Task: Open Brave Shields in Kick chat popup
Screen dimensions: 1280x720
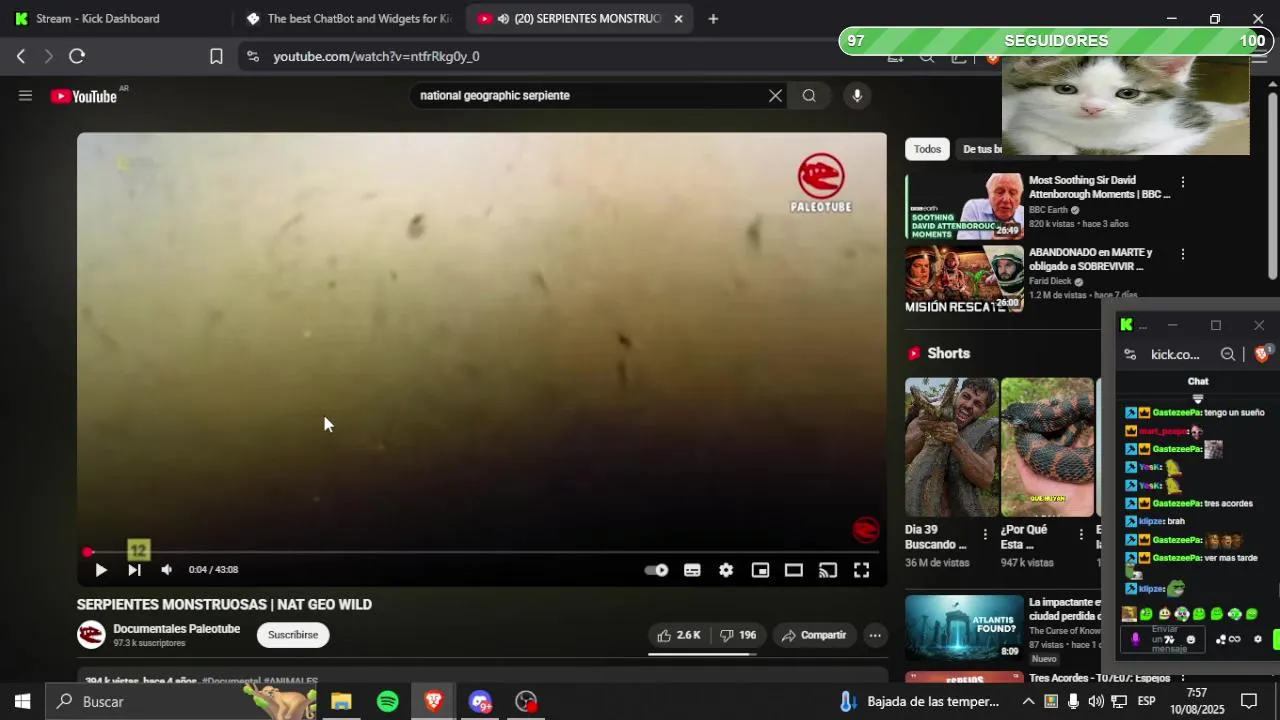Action: click(x=1262, y=354)
